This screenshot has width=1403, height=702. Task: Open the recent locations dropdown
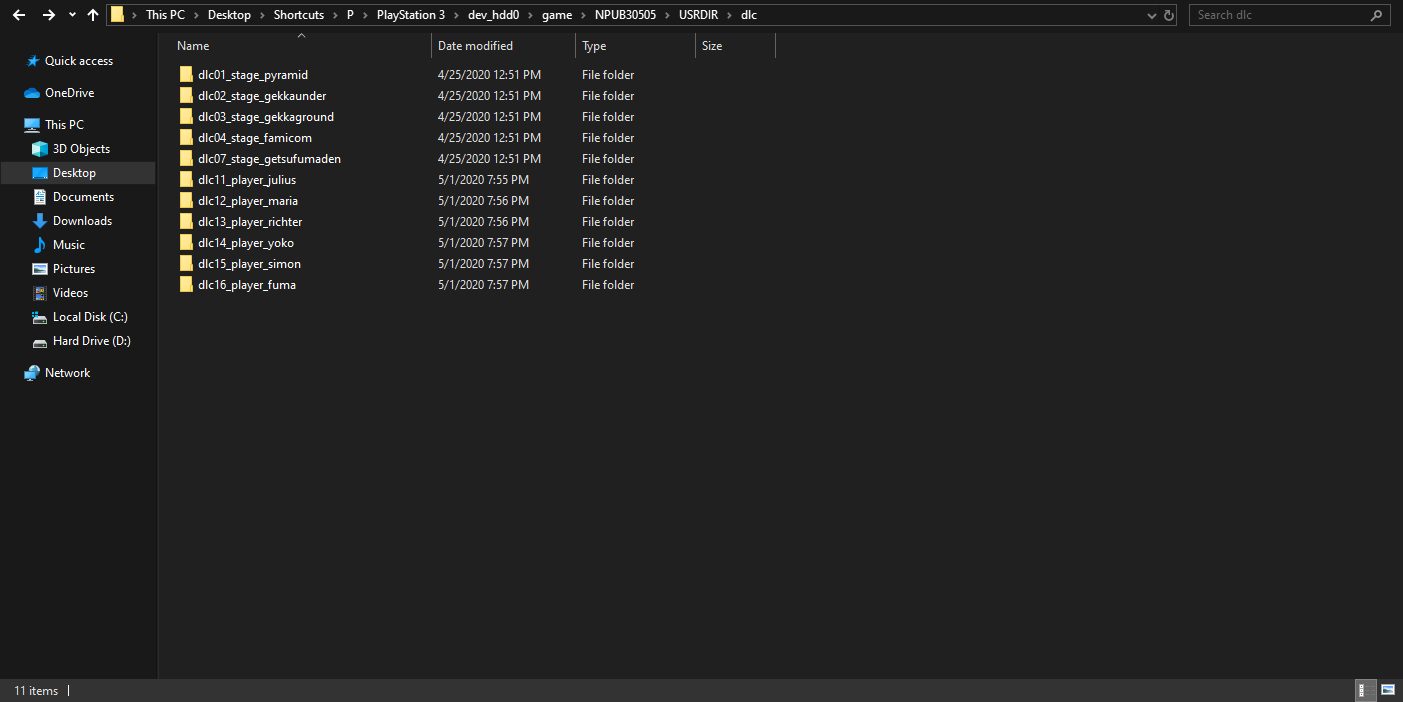point(72,15)
